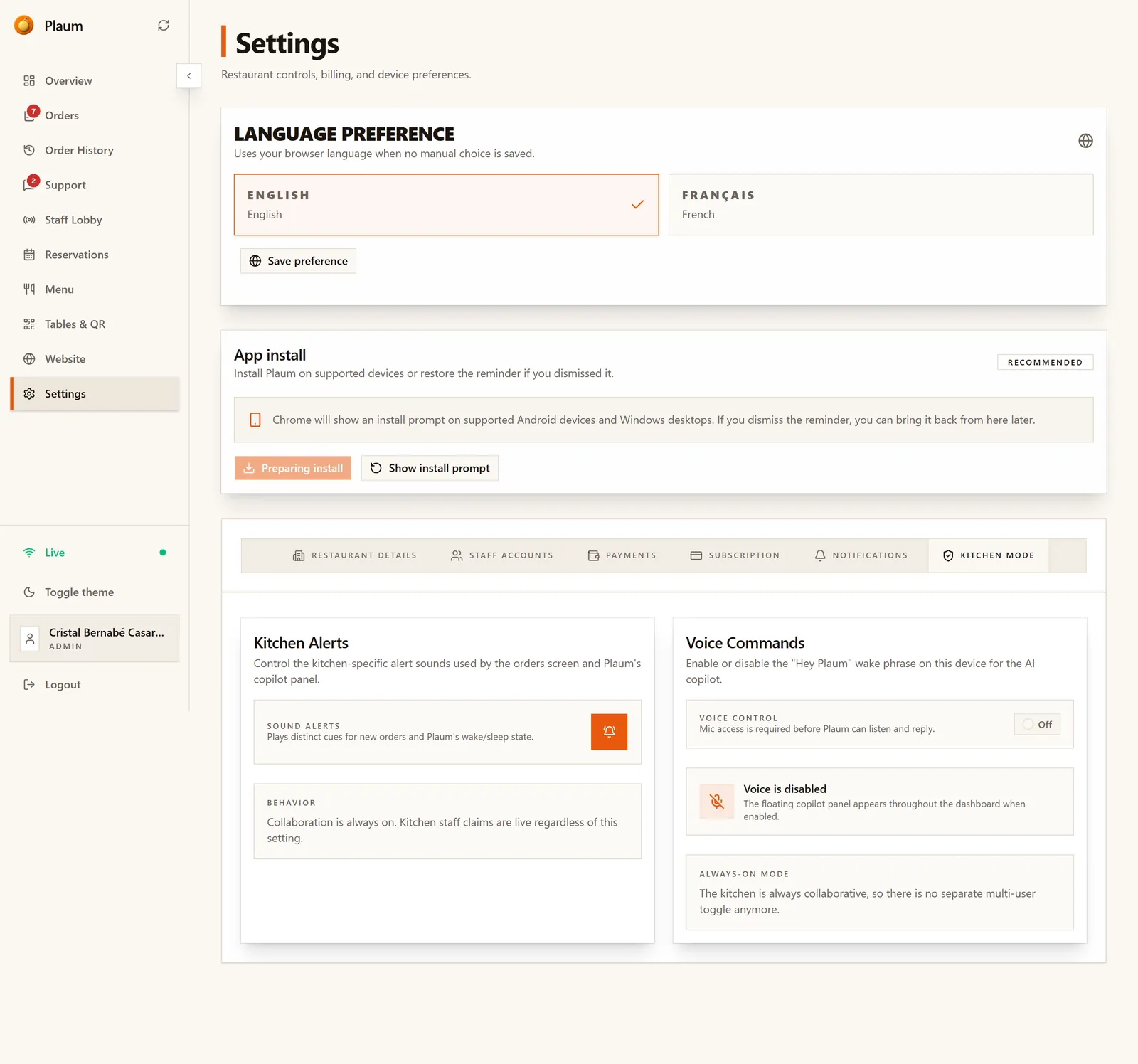Navigate to Reservations

click(x=94, y=255)
